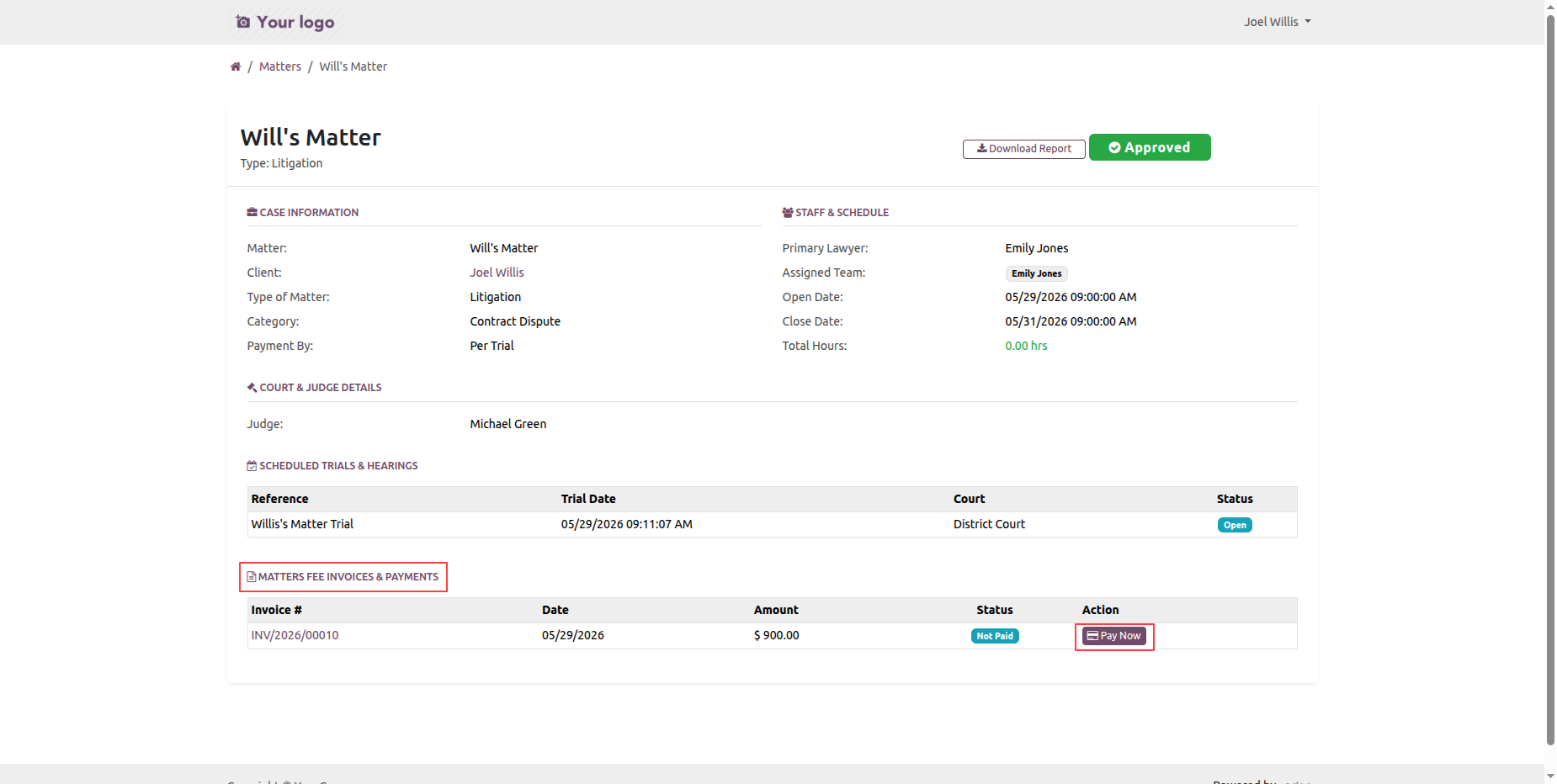Click the trial date '05/29/2026 09:11:07 AM'

(x=627, y=524)
